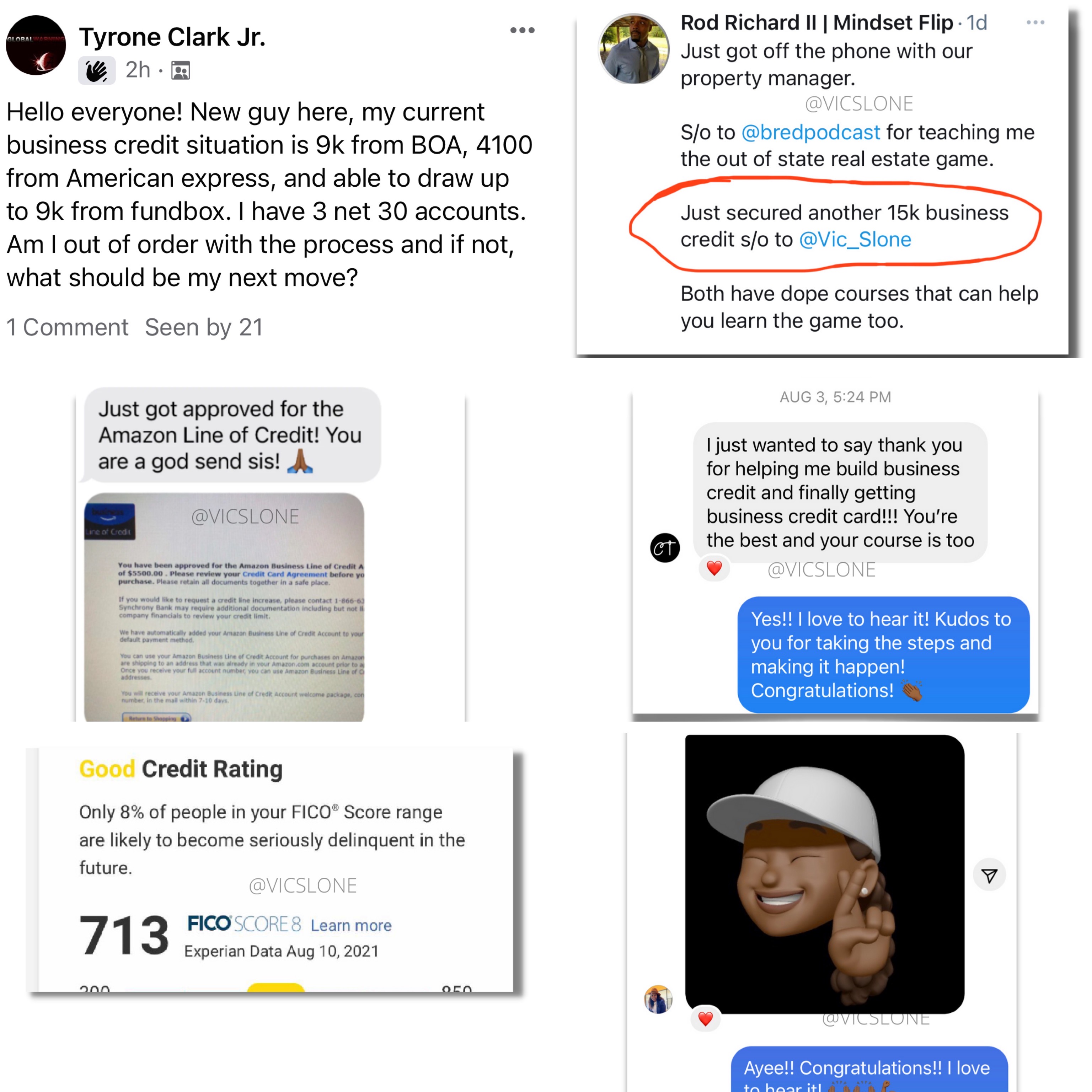1092x1092 pixels.
Task: Click Seen by 21 viewers list
Action: [204, 327]
